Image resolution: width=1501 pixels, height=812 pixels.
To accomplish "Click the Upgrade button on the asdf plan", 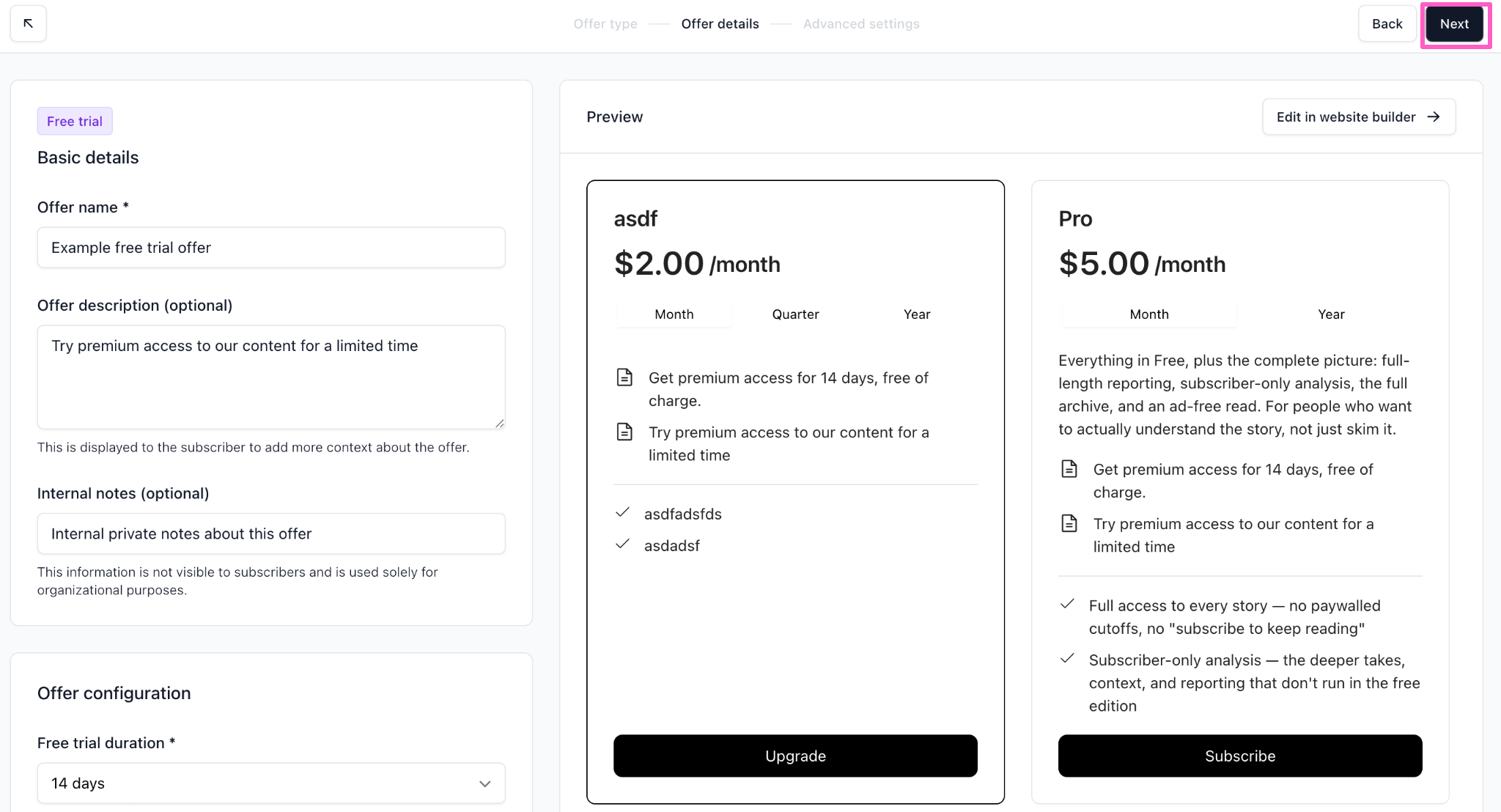I will [x=795, y=756].
